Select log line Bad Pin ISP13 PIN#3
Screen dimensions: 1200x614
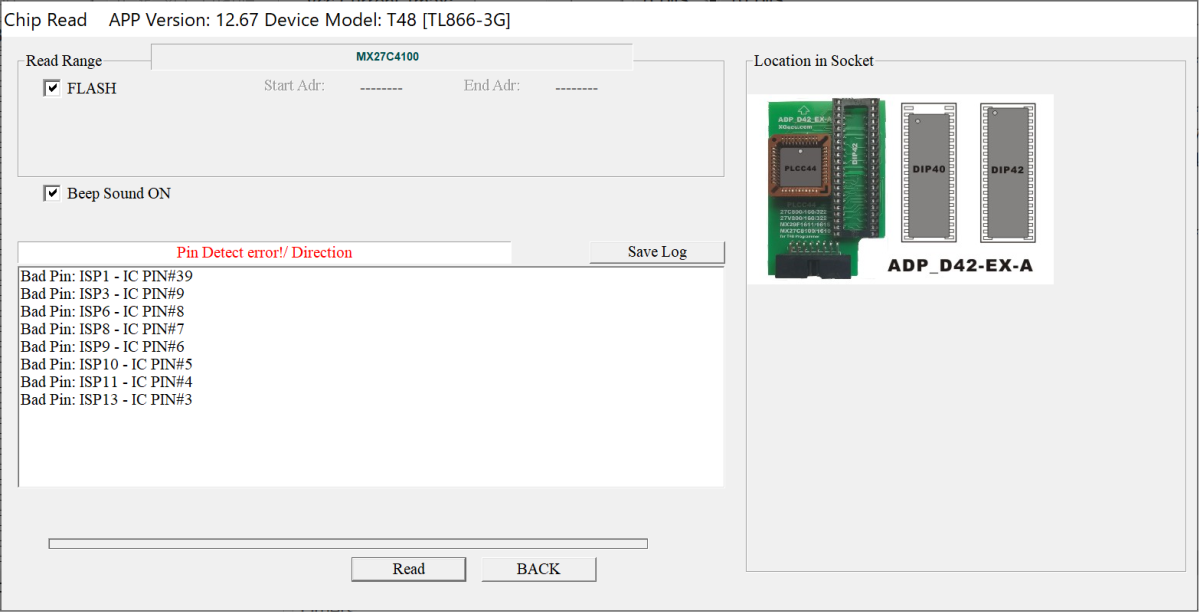[107, 400]
